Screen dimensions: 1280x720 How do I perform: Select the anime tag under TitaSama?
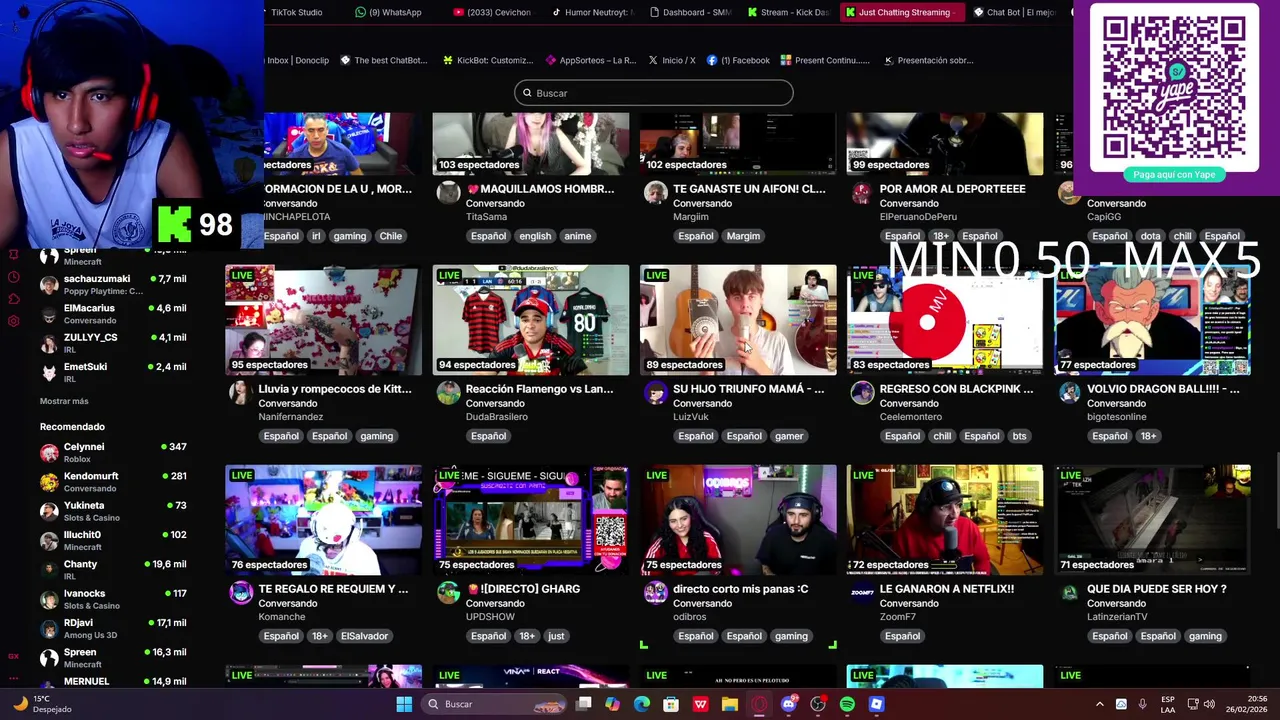click(578, 236)
